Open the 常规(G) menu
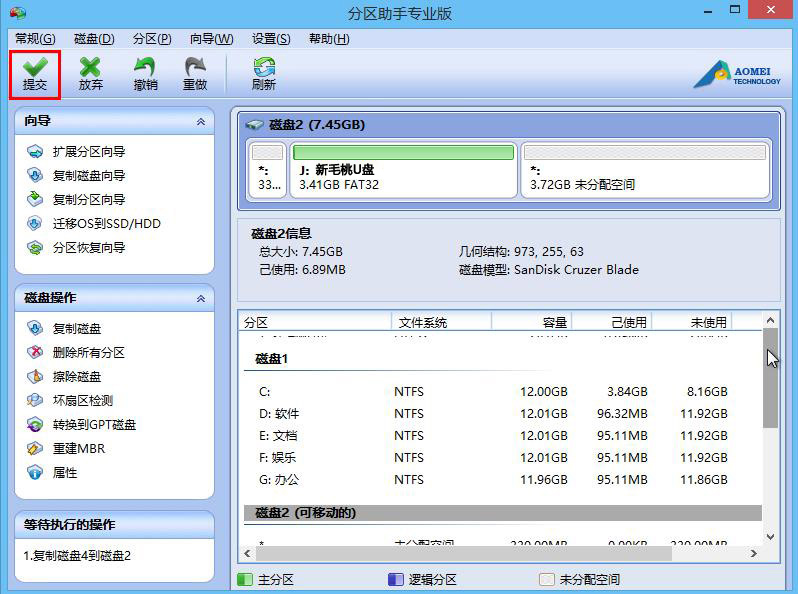Screen dimensions: 798x594 (x=35, y=39)
